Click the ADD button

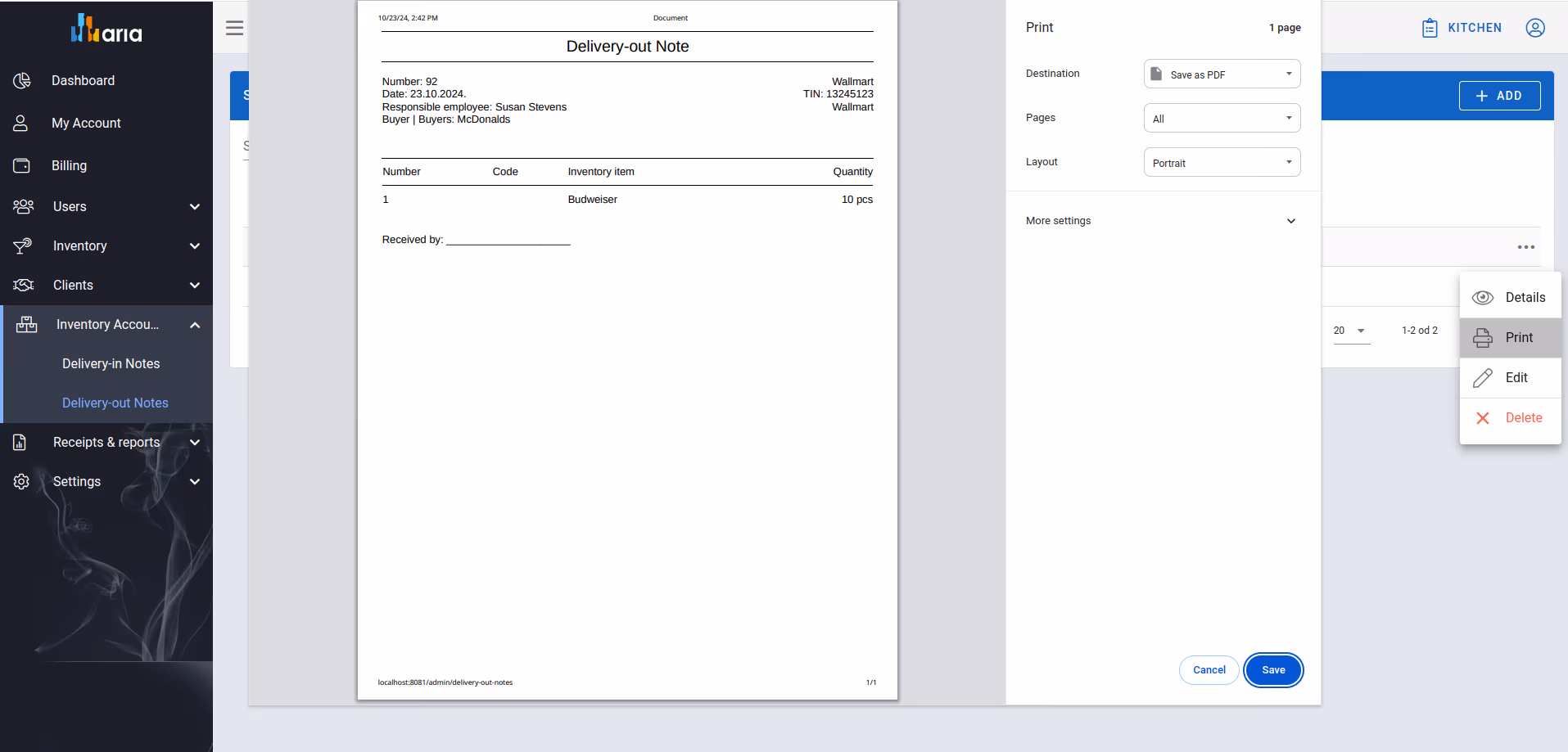[1499, 96]
